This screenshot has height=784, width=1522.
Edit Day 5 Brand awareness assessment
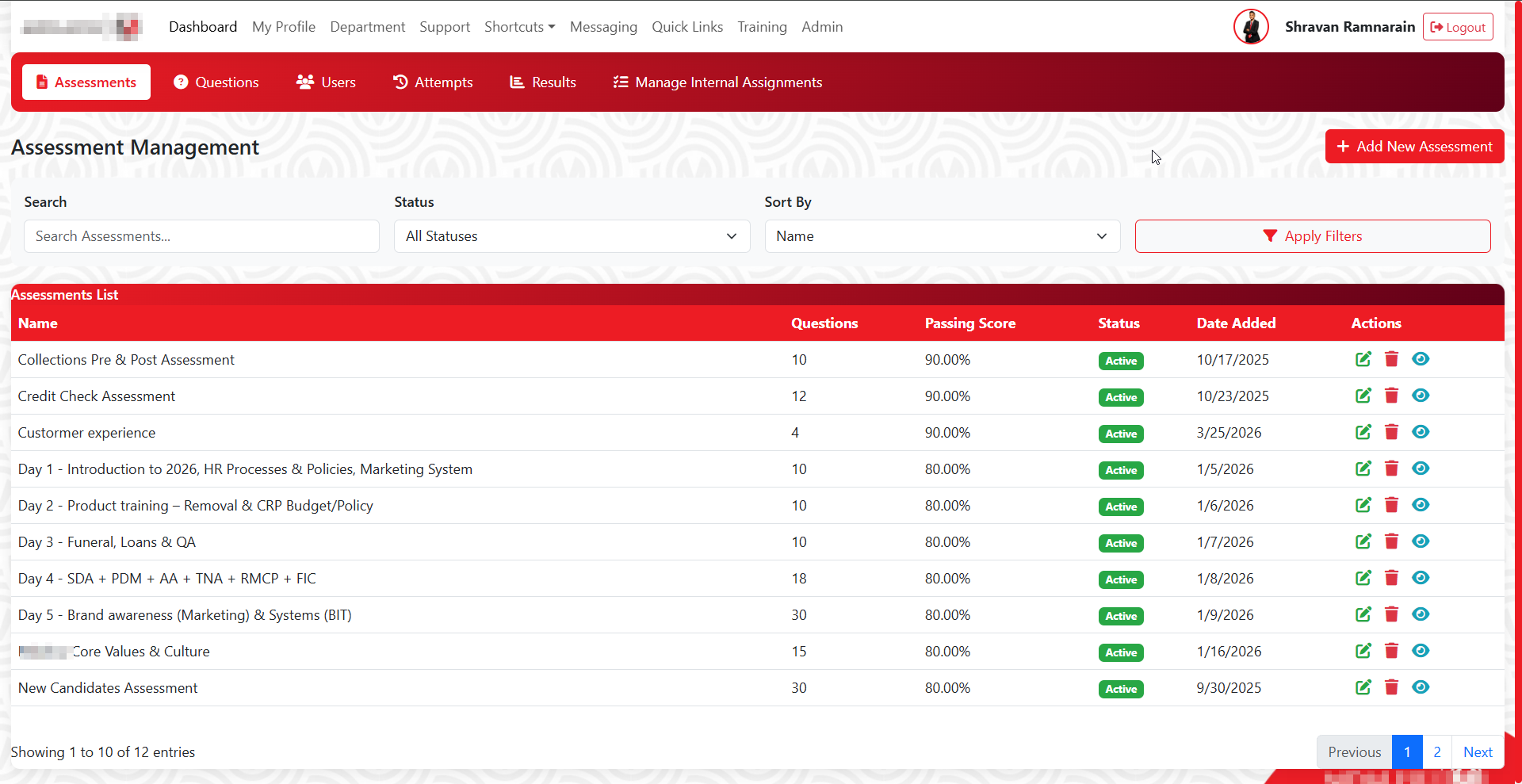1363,614
